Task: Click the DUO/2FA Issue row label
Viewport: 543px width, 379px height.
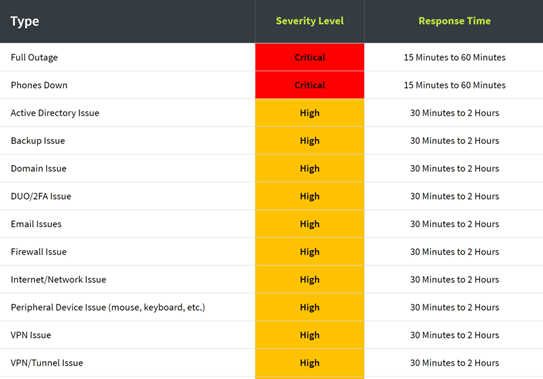Action: (41, 196)
